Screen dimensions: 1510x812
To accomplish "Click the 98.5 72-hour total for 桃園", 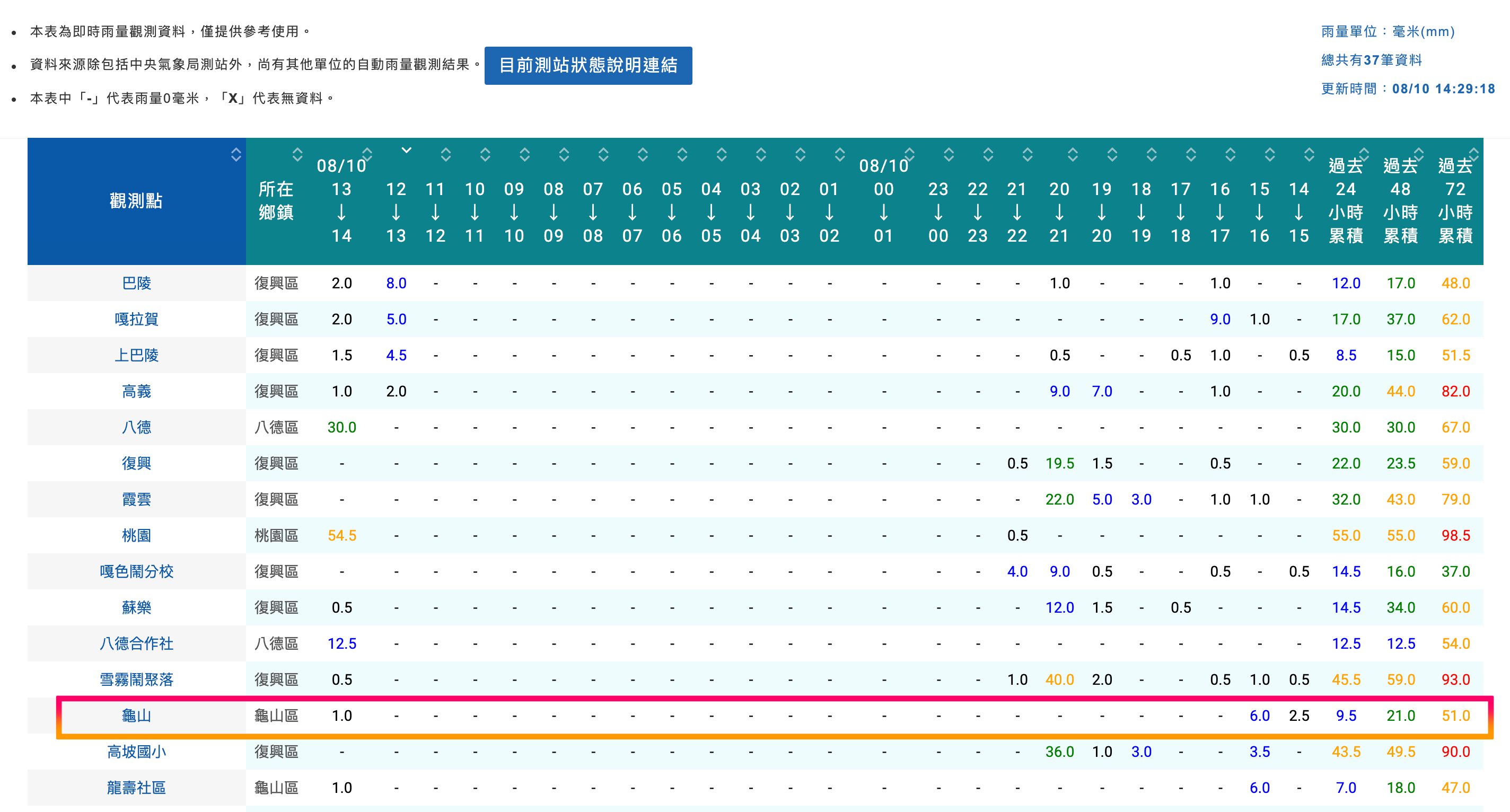I will click(1455, 535).
